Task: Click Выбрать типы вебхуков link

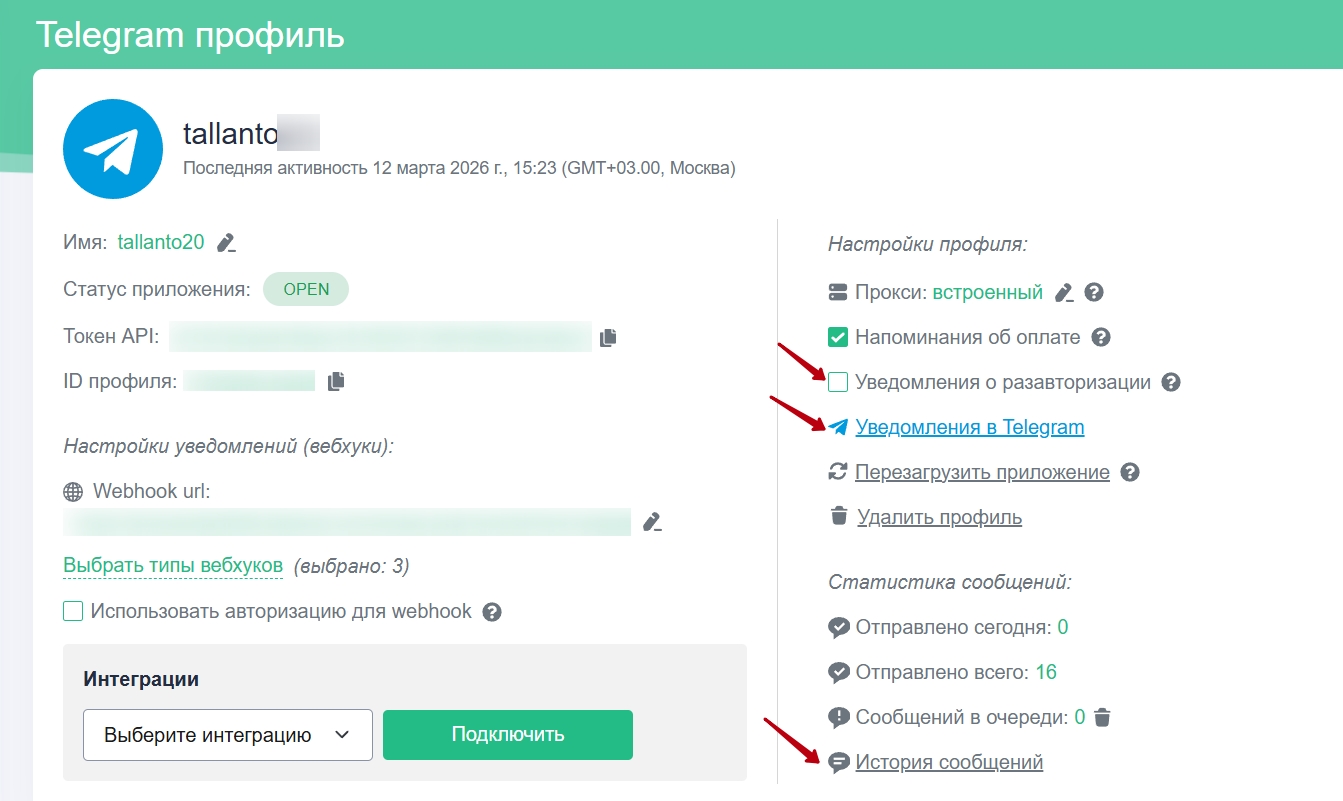Action: pos(173,566)
